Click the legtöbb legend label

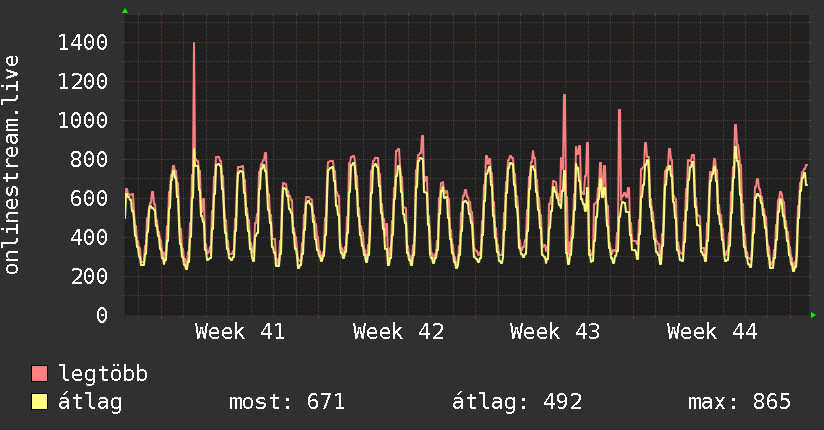(103, 374)
